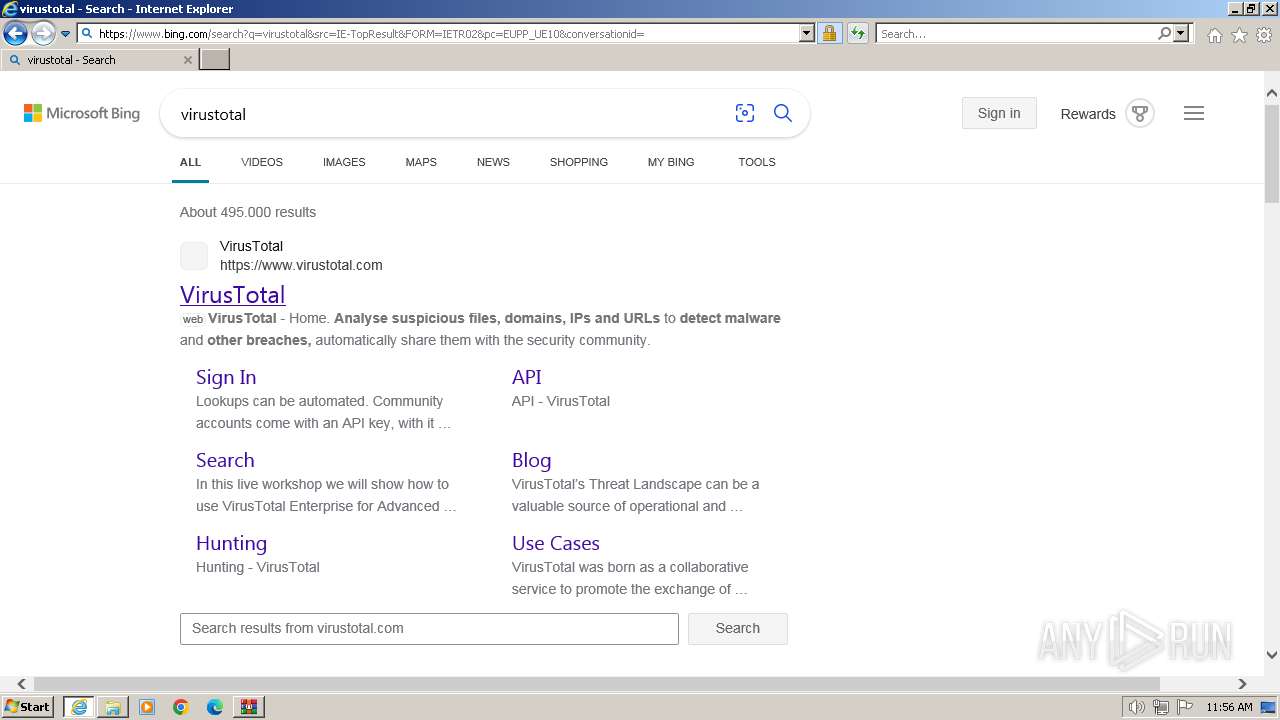
Task: Open the VirusTotal main result heading
Action: coord(233,294)
